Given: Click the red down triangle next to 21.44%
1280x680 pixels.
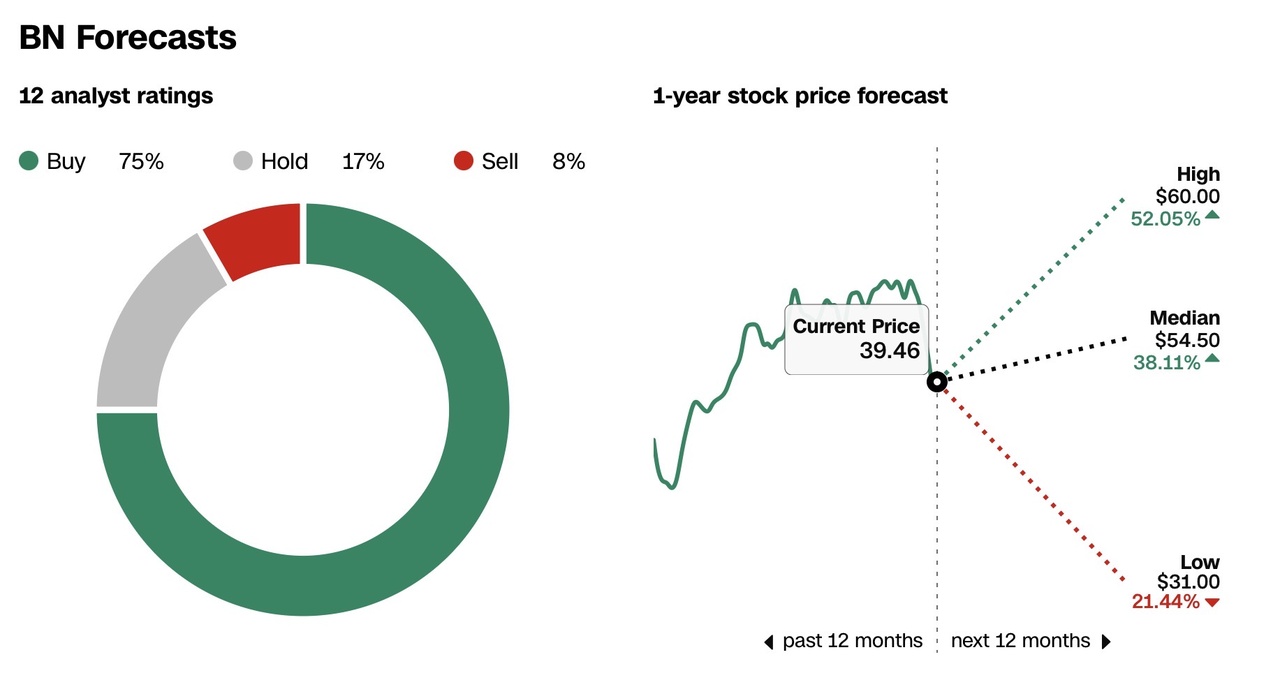Looking at the screenshot, I should coord(1212,602).
